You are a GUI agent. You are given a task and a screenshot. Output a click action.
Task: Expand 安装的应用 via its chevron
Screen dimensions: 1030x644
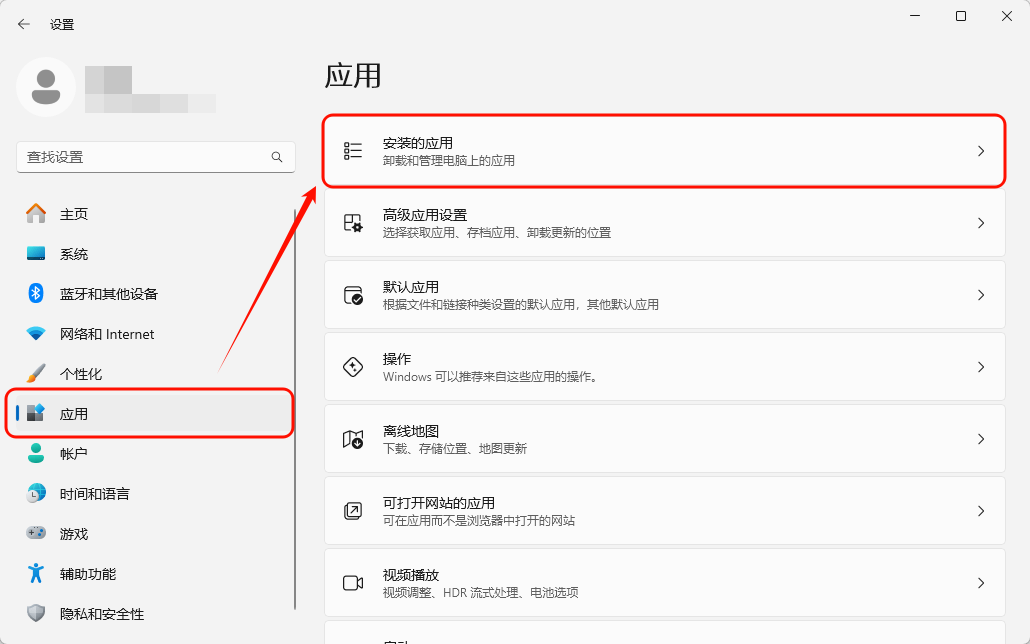(x=981, y=151)
